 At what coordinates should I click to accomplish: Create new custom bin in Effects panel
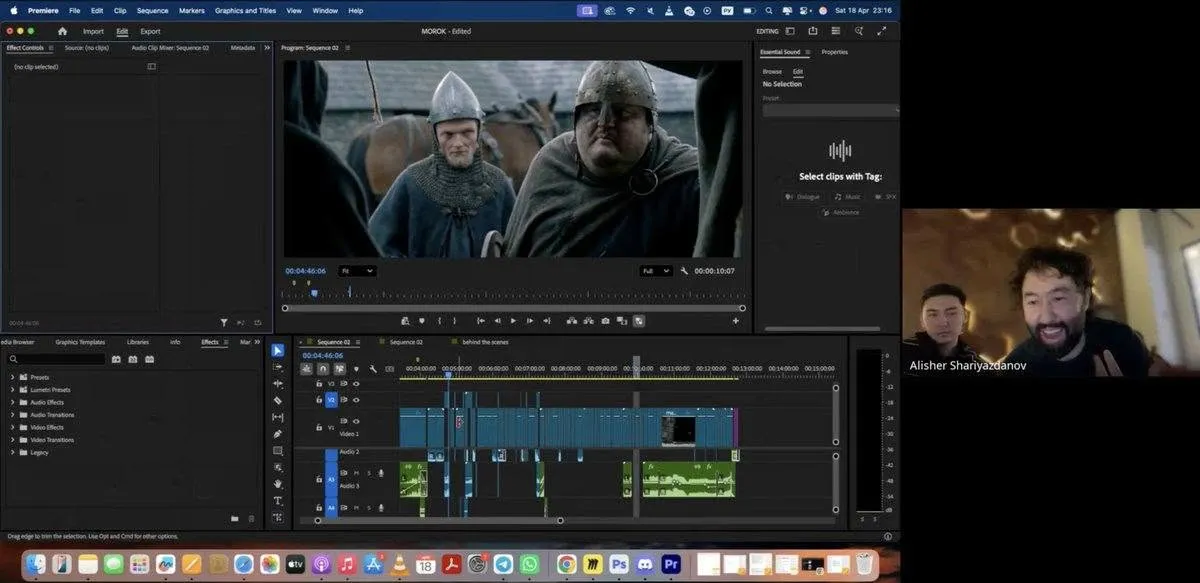(235, 518)
